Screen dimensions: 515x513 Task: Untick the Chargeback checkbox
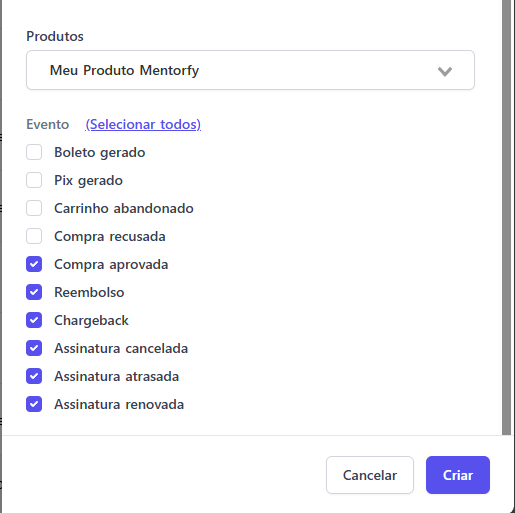[x=34, y=320]
